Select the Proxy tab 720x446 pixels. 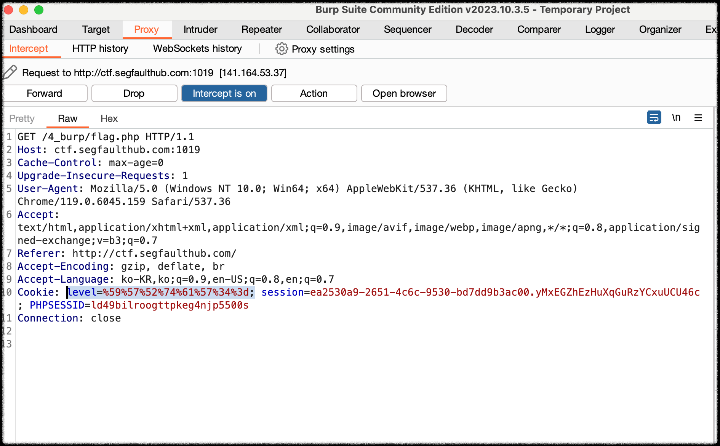click(x=146, y=29)
